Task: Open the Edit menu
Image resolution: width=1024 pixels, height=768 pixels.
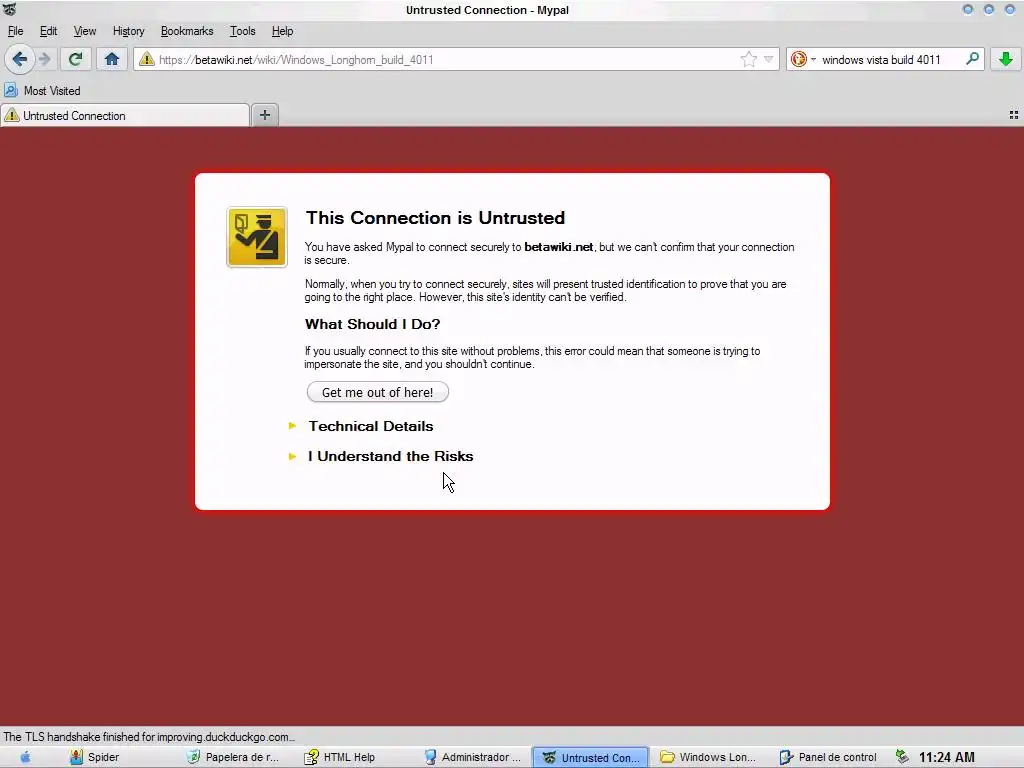Action: click(x=48, y=31)
